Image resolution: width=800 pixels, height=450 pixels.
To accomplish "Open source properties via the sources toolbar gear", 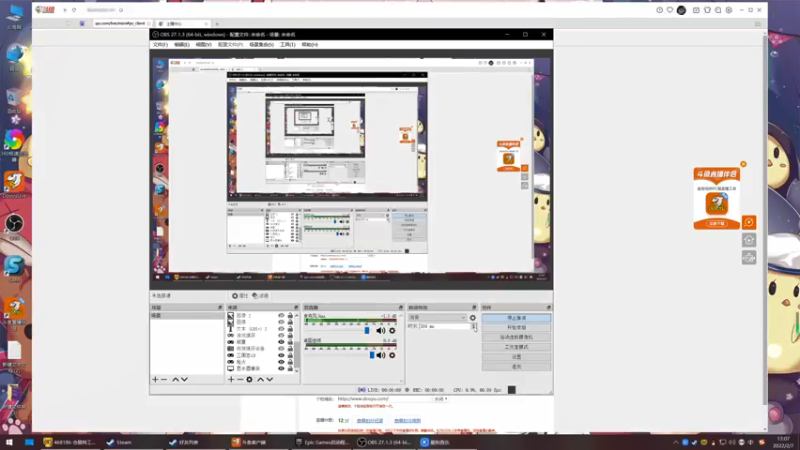I will click(249, 379).
